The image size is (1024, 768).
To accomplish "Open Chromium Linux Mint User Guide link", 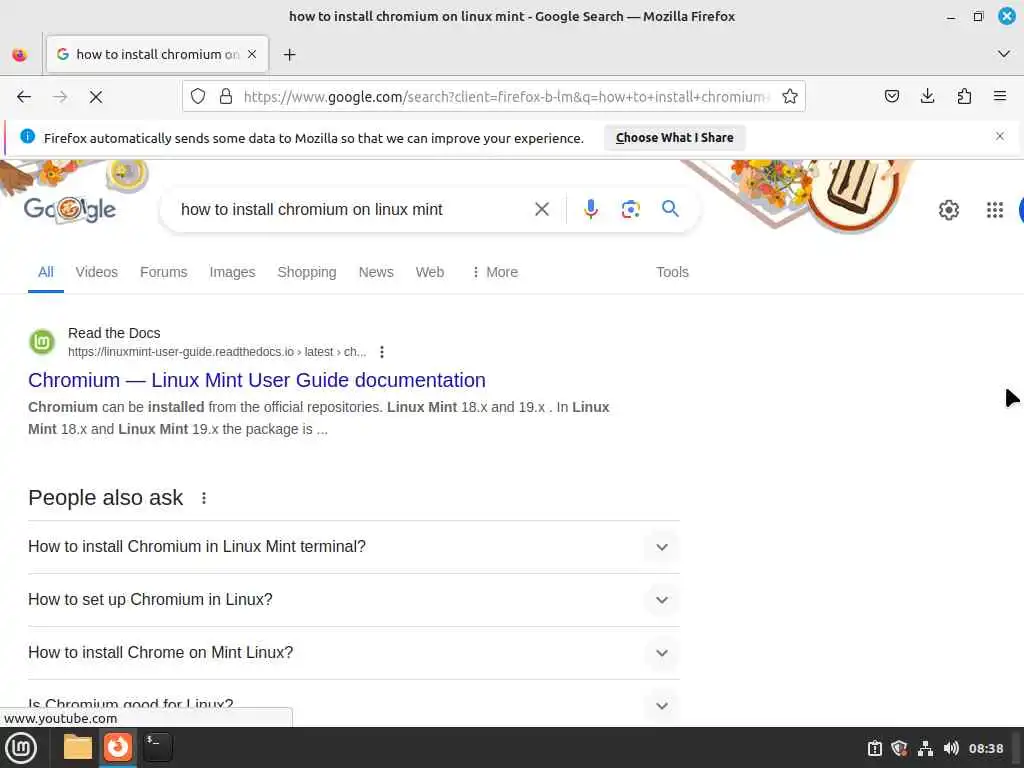I will pos(257,380).
